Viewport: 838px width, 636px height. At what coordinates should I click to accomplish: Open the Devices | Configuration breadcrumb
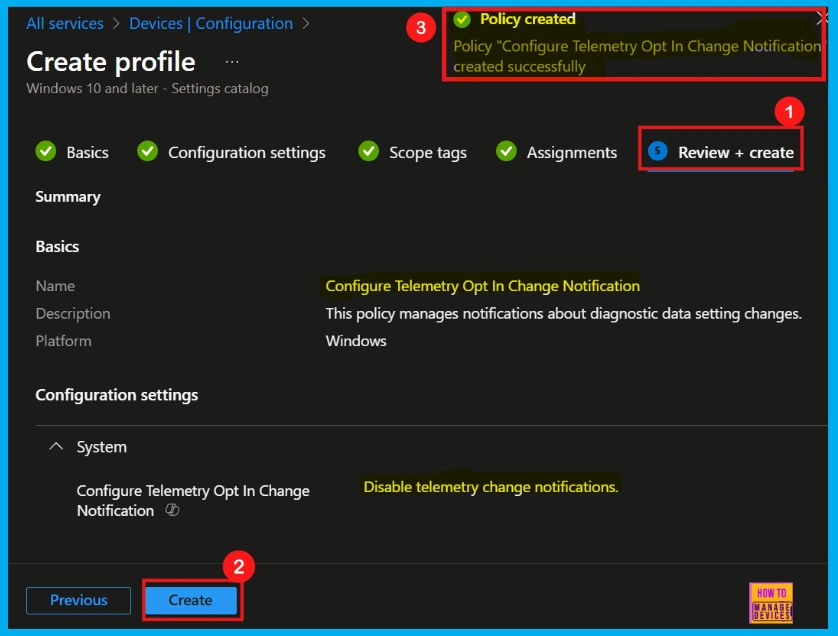pos(211,24)
